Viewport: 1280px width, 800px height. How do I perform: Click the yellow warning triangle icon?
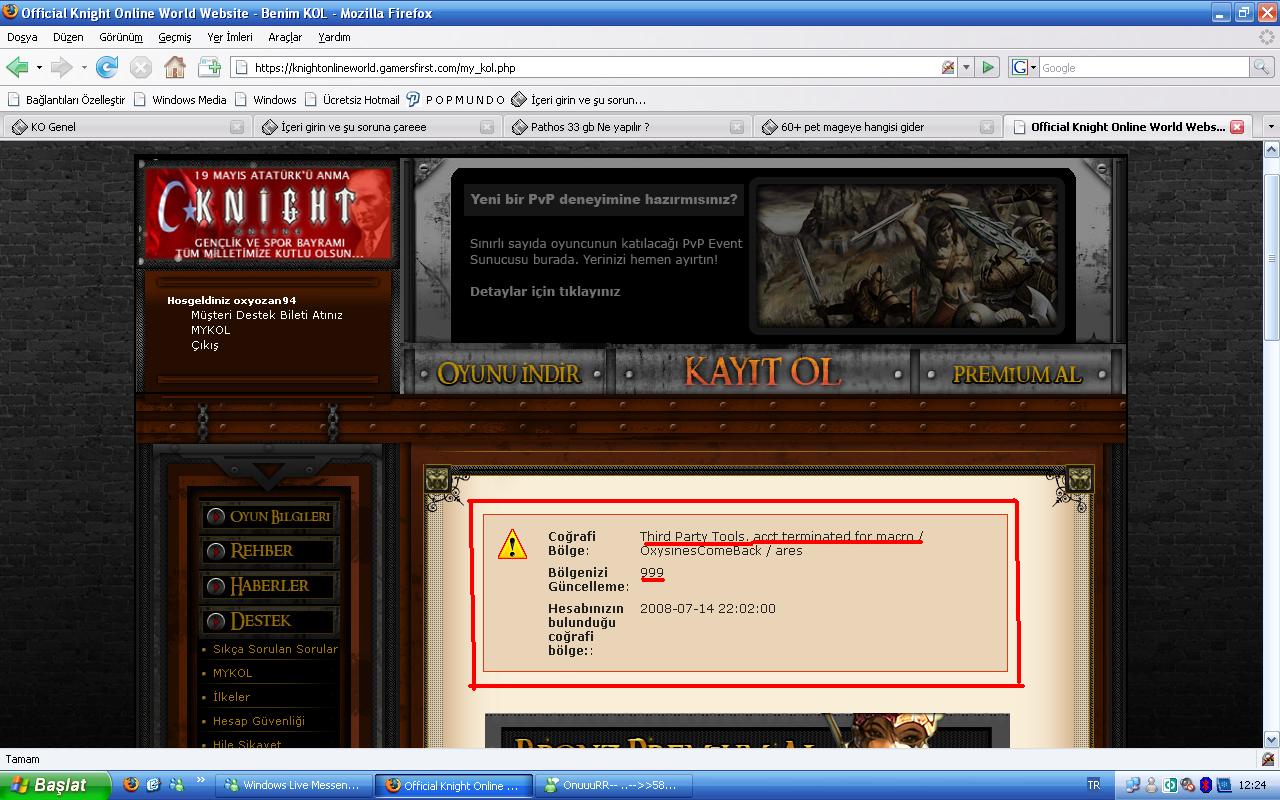[x=512, y=544]
